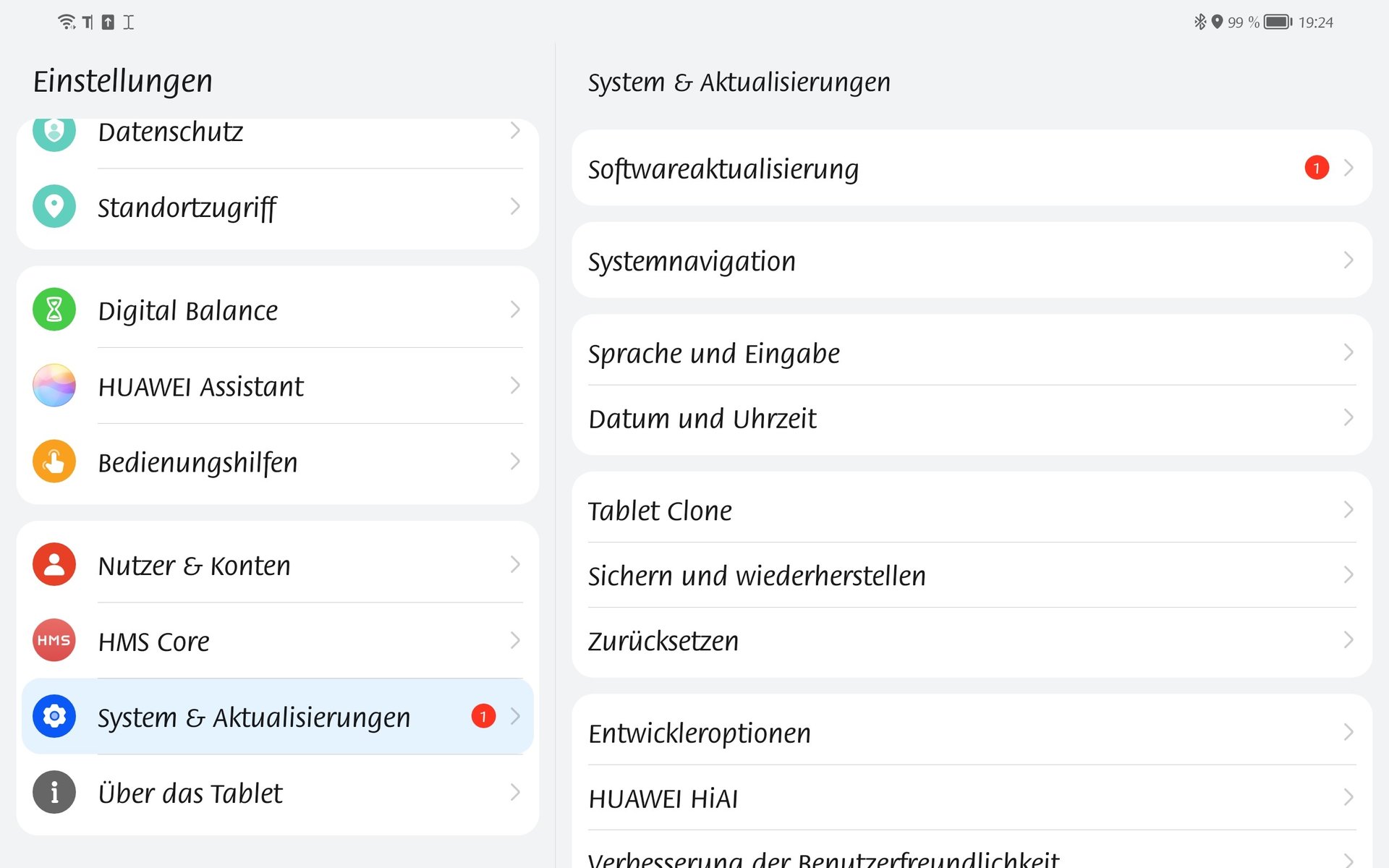Screen dimensions: 1389x868
Task: Tap chevron next to Bedienungshilfen
Action: coord(515,461)
